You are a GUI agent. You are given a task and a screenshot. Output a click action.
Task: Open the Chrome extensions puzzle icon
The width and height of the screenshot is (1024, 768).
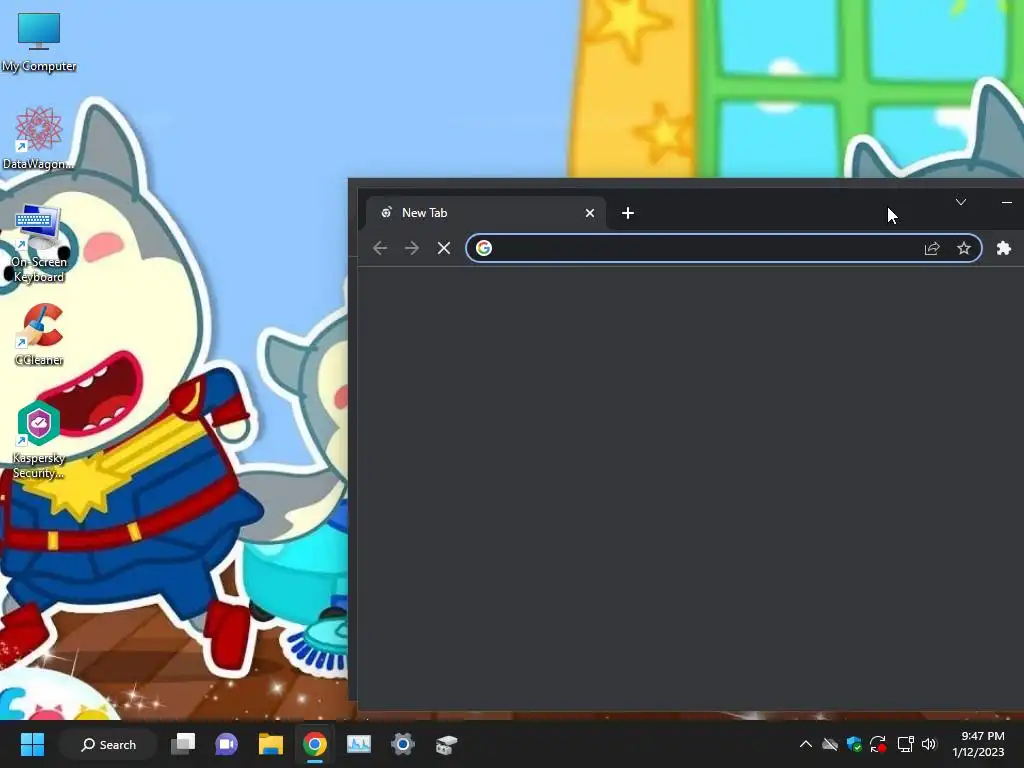pyautogui.click(x=1004, y=248)
